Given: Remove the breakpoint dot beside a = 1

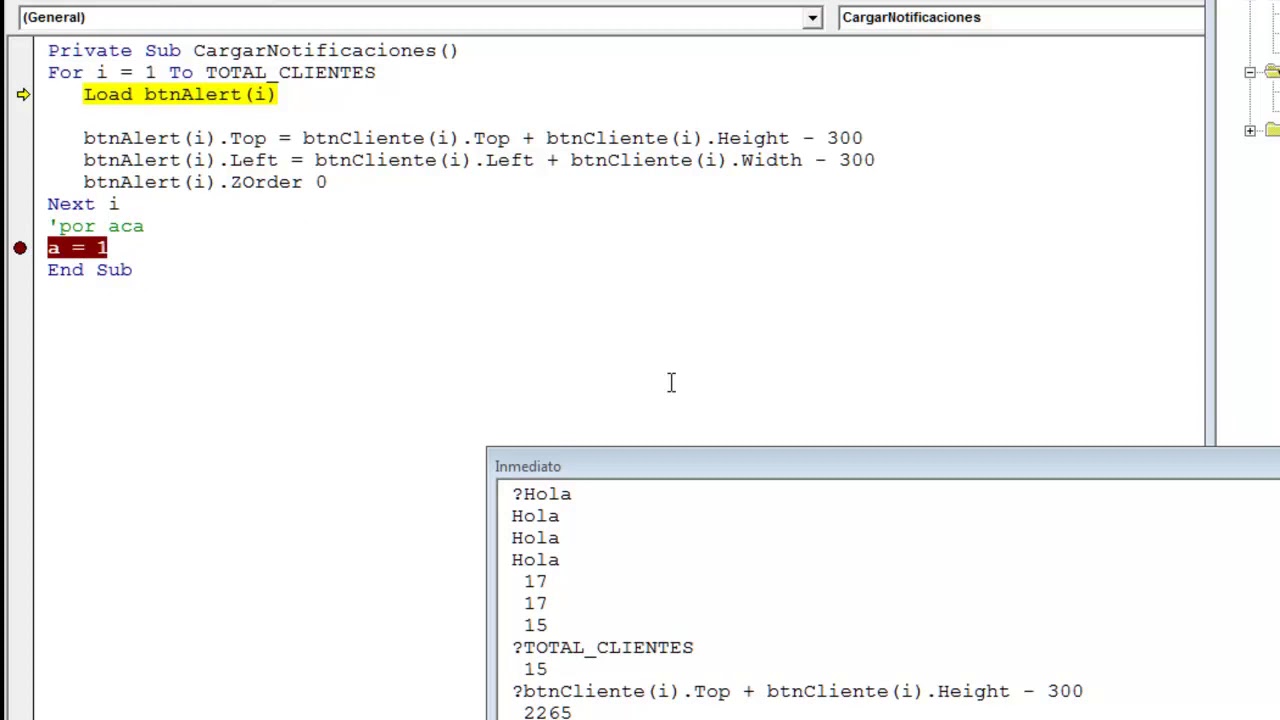Looking at the screenshot, I should [20, 248].
